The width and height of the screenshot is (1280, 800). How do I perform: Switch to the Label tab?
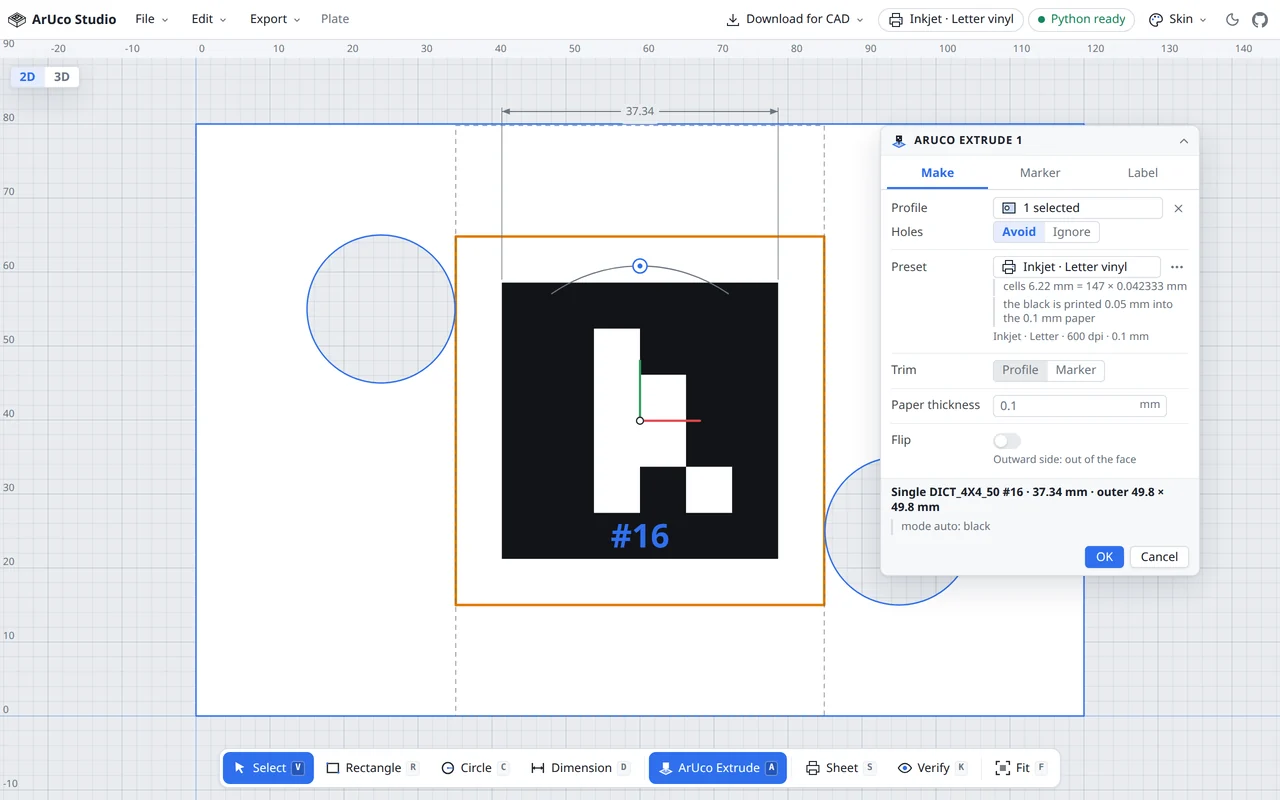tap(1143, 173)
